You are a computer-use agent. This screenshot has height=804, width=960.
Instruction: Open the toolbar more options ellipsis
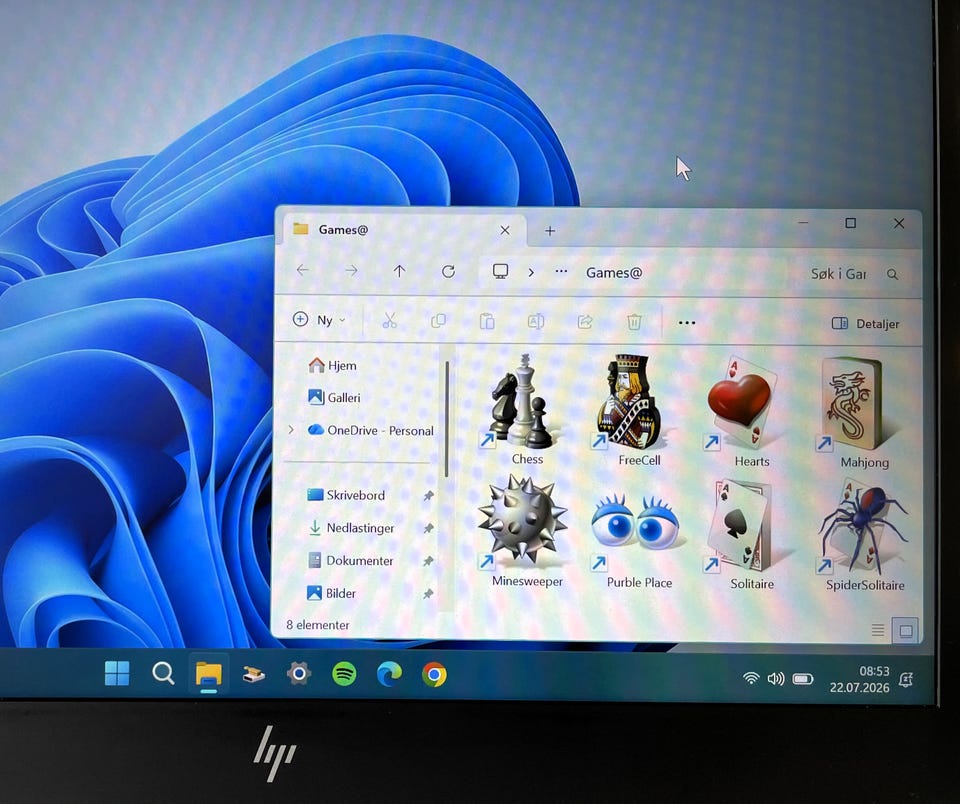coord(687,323)
